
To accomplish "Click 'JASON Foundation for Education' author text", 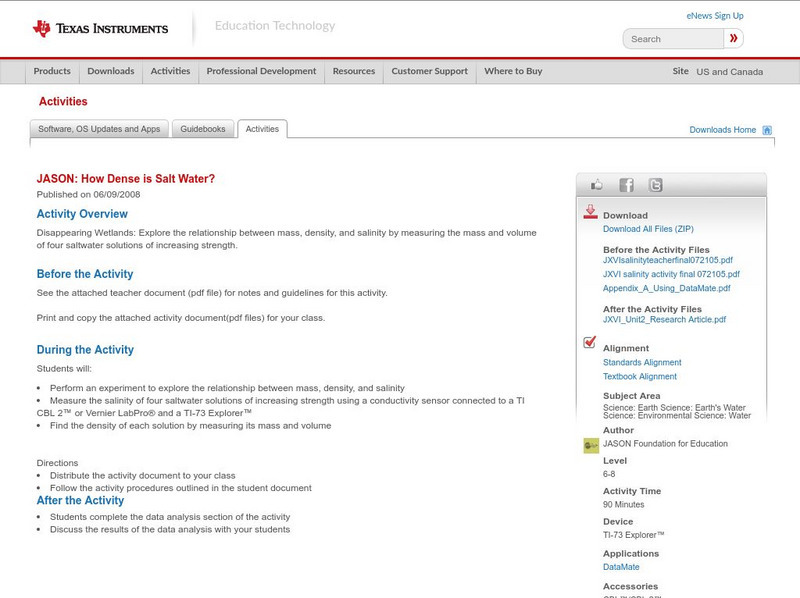I will coord(665,444).
